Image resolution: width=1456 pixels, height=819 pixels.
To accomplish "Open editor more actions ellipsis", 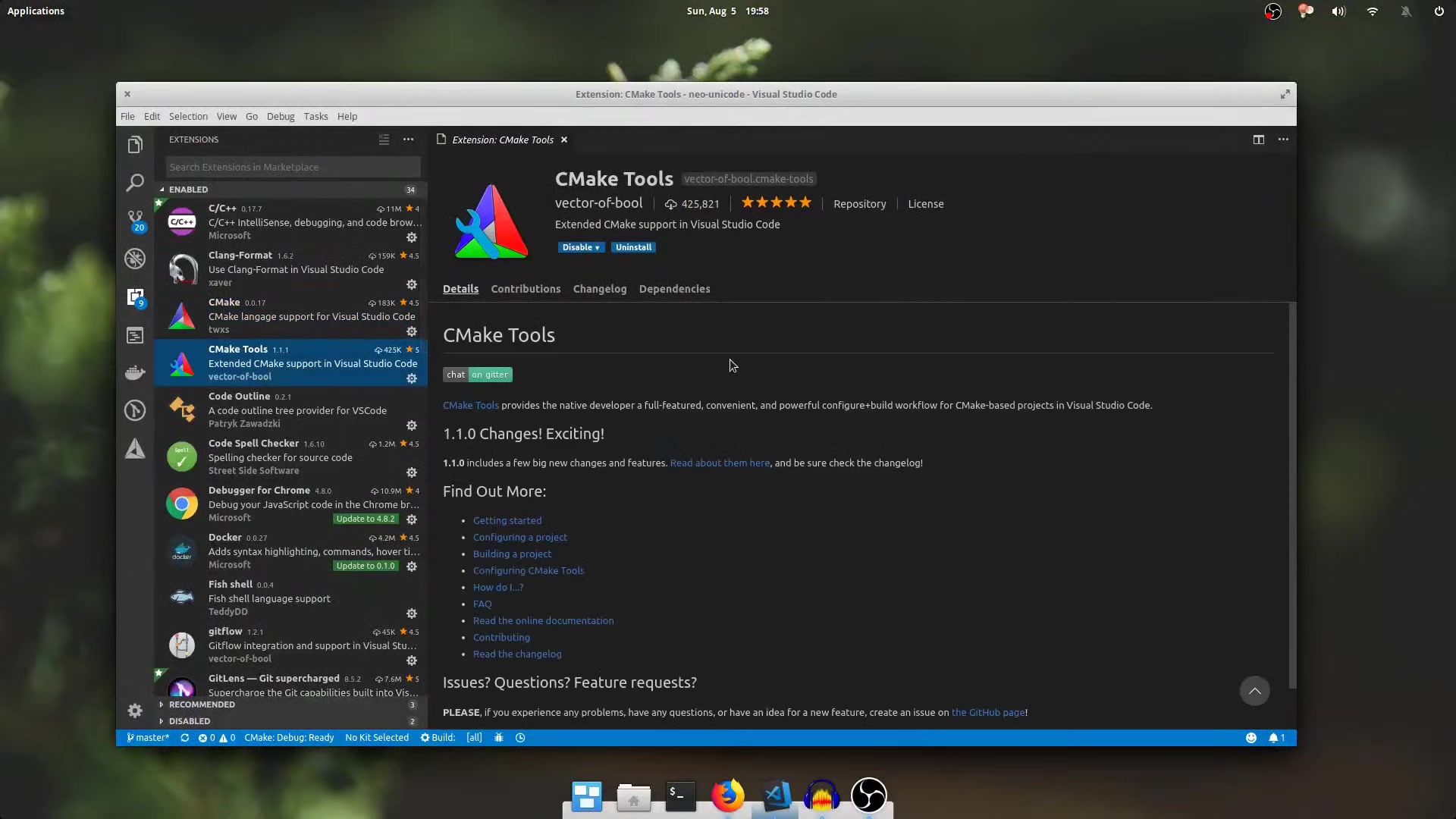I will pyautogui.click(x=1283, y=140).
